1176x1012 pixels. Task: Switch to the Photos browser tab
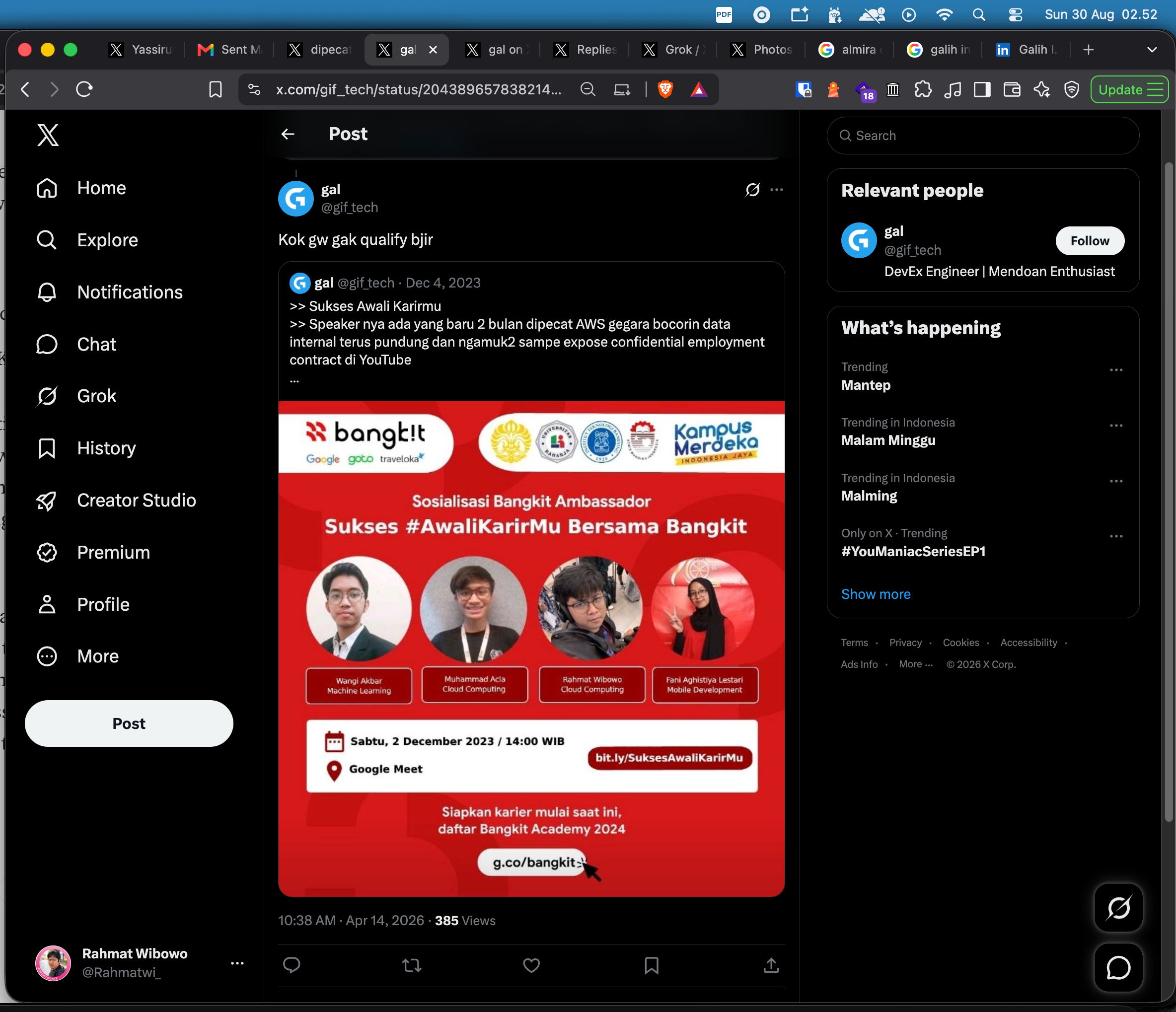[762, 50]
